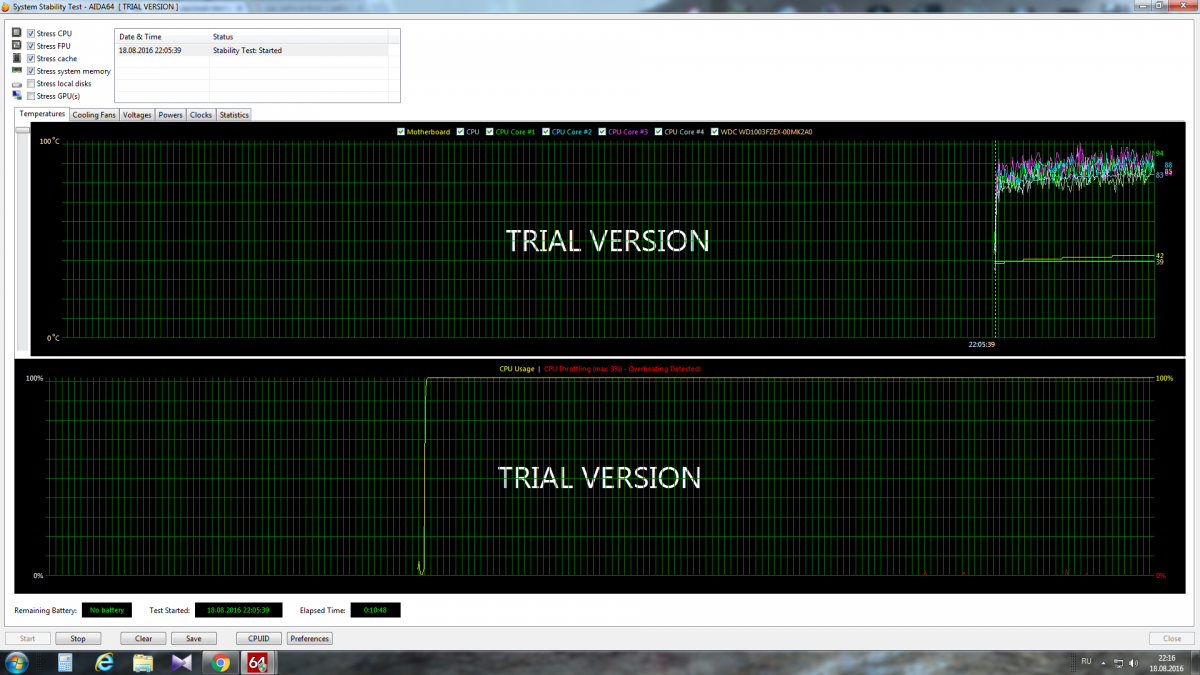1200x675 pixels.
Task: Toggle the CPU Core #4 legend checkbox
Action: [659, 131]
